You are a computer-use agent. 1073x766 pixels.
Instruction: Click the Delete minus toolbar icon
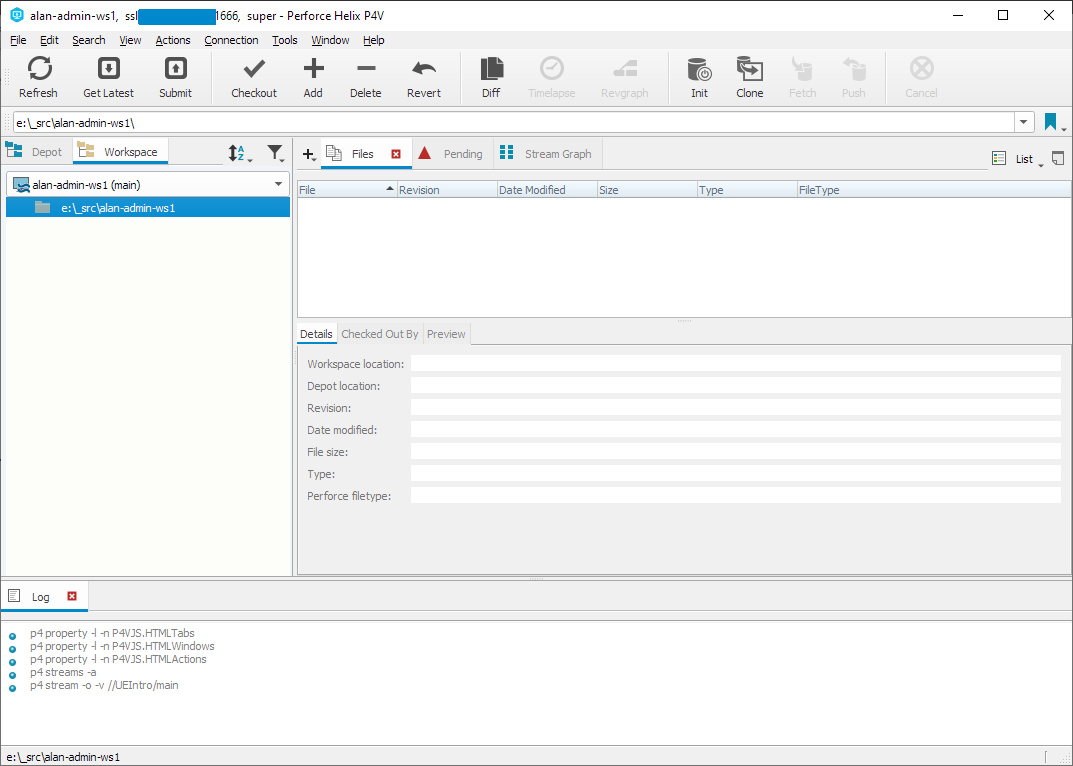366,68
